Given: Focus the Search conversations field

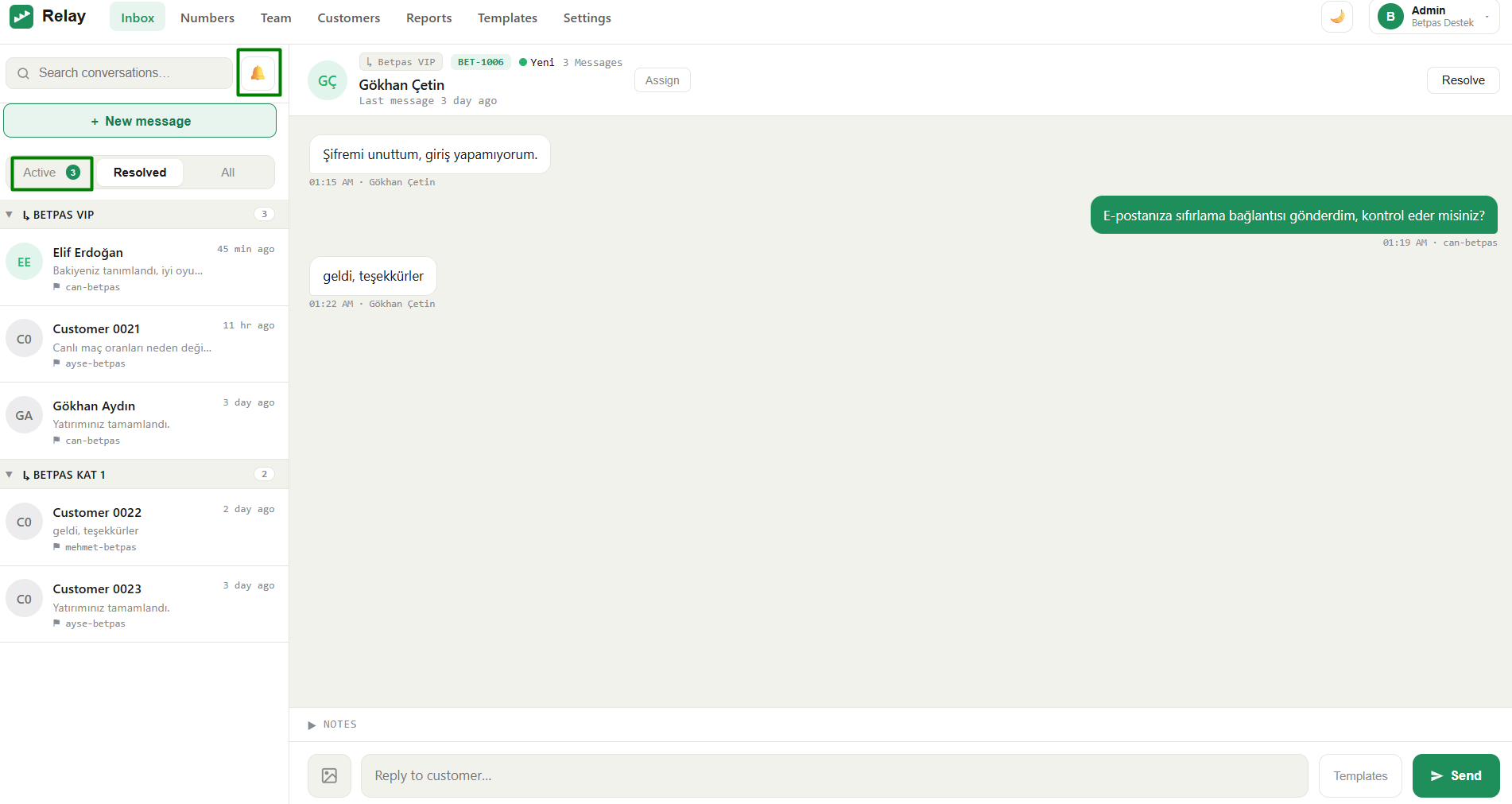Looking at the screenshot, I should click(x=119, y=73).
